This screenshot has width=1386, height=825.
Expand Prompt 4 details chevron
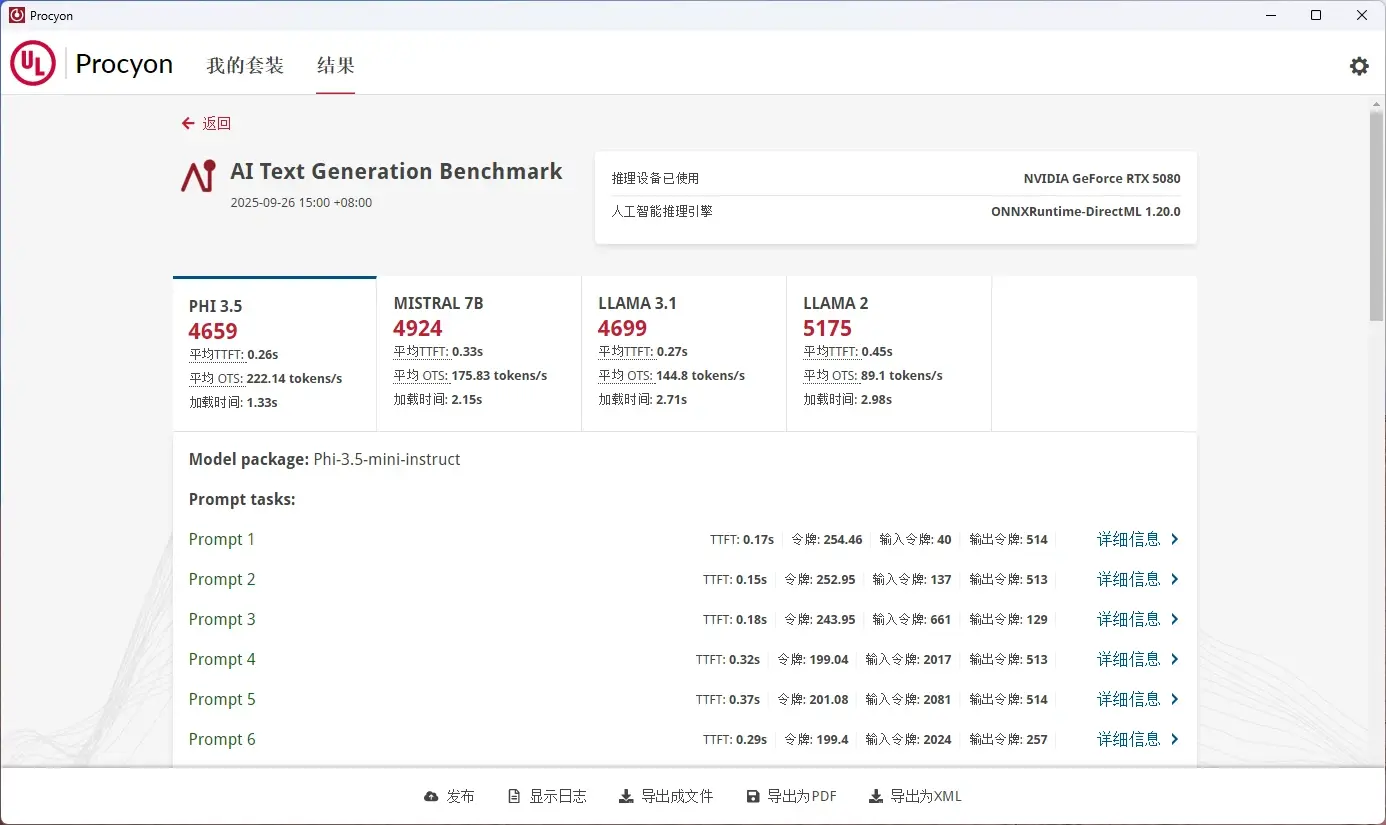tap(1175, 659)
